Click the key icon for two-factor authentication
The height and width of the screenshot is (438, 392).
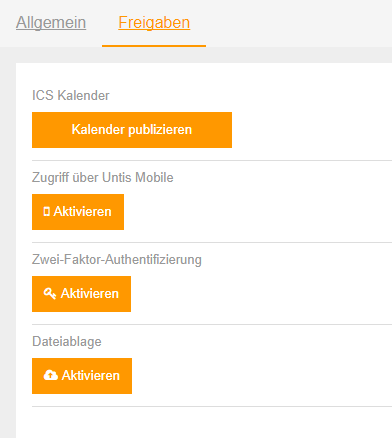50,293
